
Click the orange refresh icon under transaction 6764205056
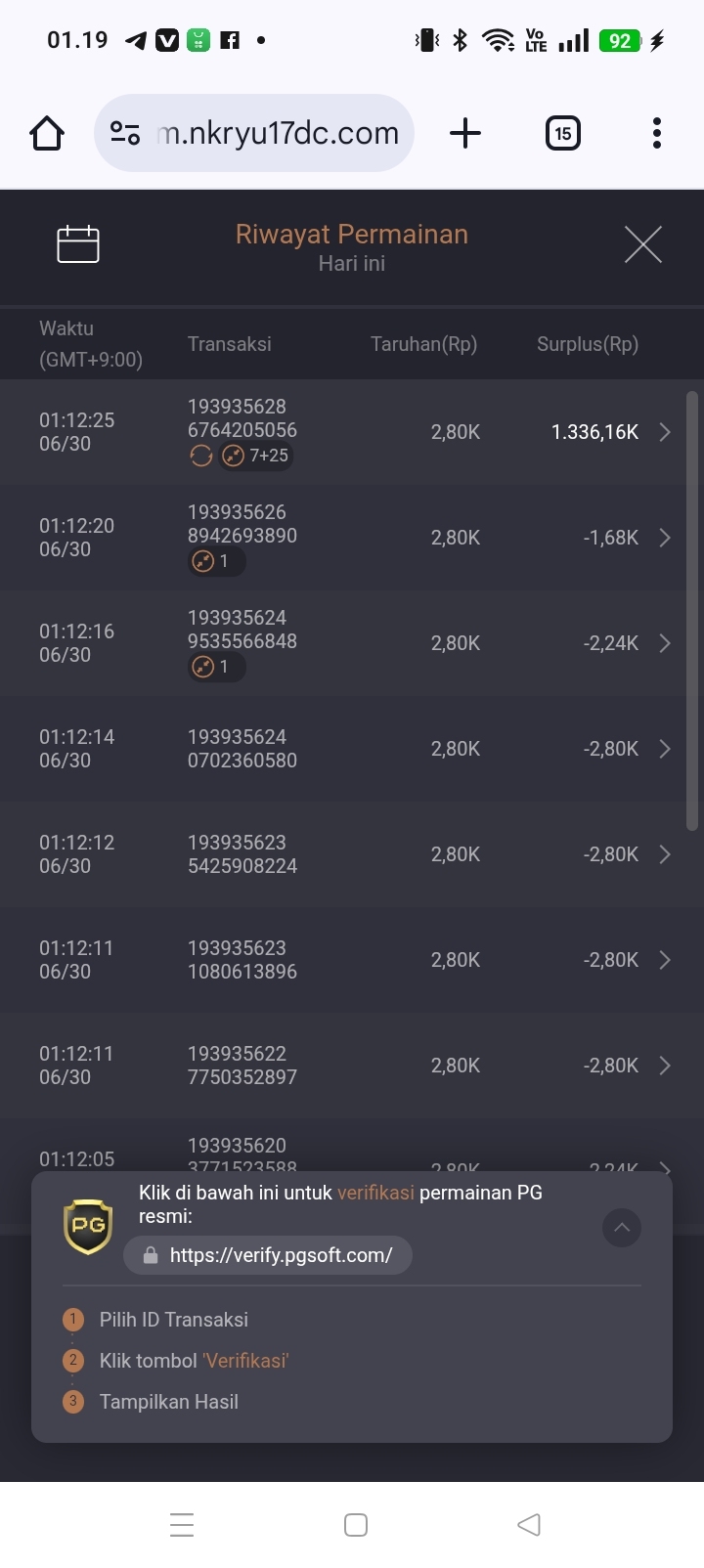click(200, 456)
